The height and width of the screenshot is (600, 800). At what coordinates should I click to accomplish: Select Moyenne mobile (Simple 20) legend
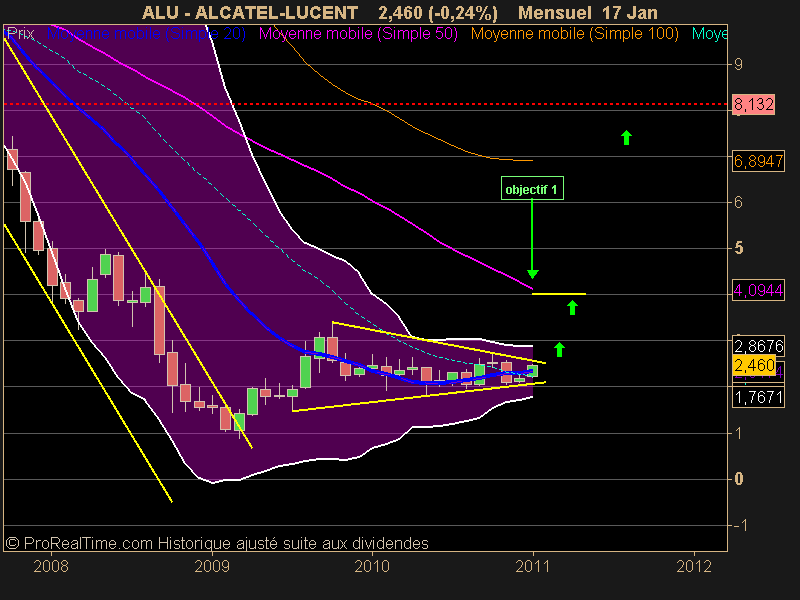(146, 34)
